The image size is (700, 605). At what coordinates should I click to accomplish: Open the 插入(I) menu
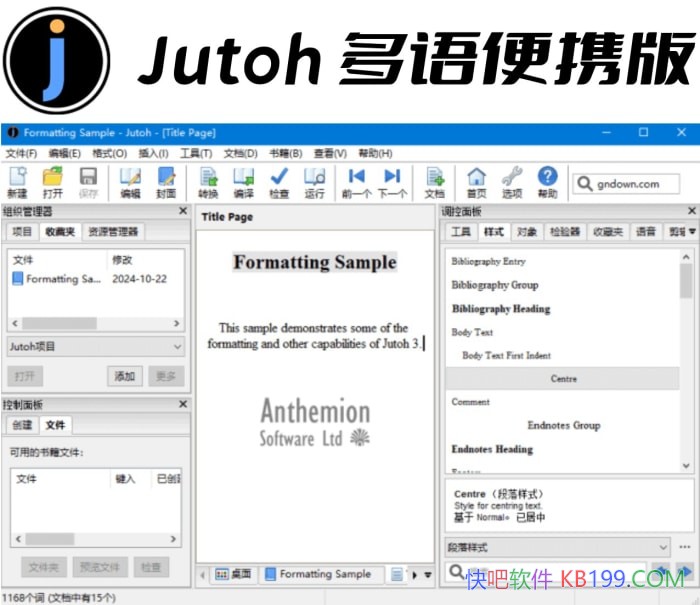tap(154, 154)
